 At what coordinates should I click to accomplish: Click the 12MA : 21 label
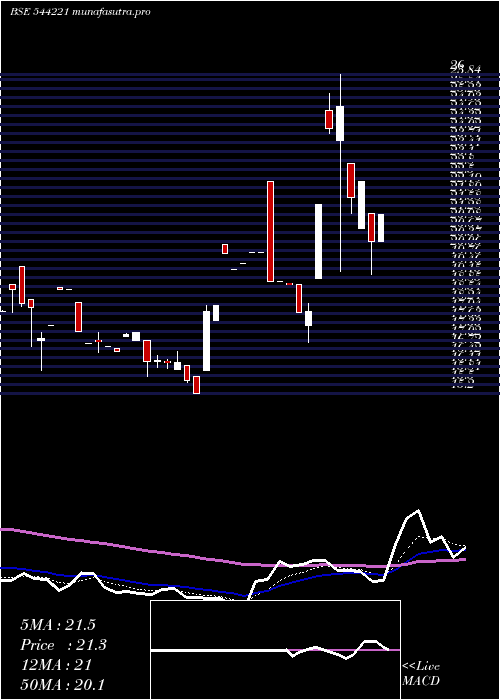pyautogui.click(x=56, y=665)
